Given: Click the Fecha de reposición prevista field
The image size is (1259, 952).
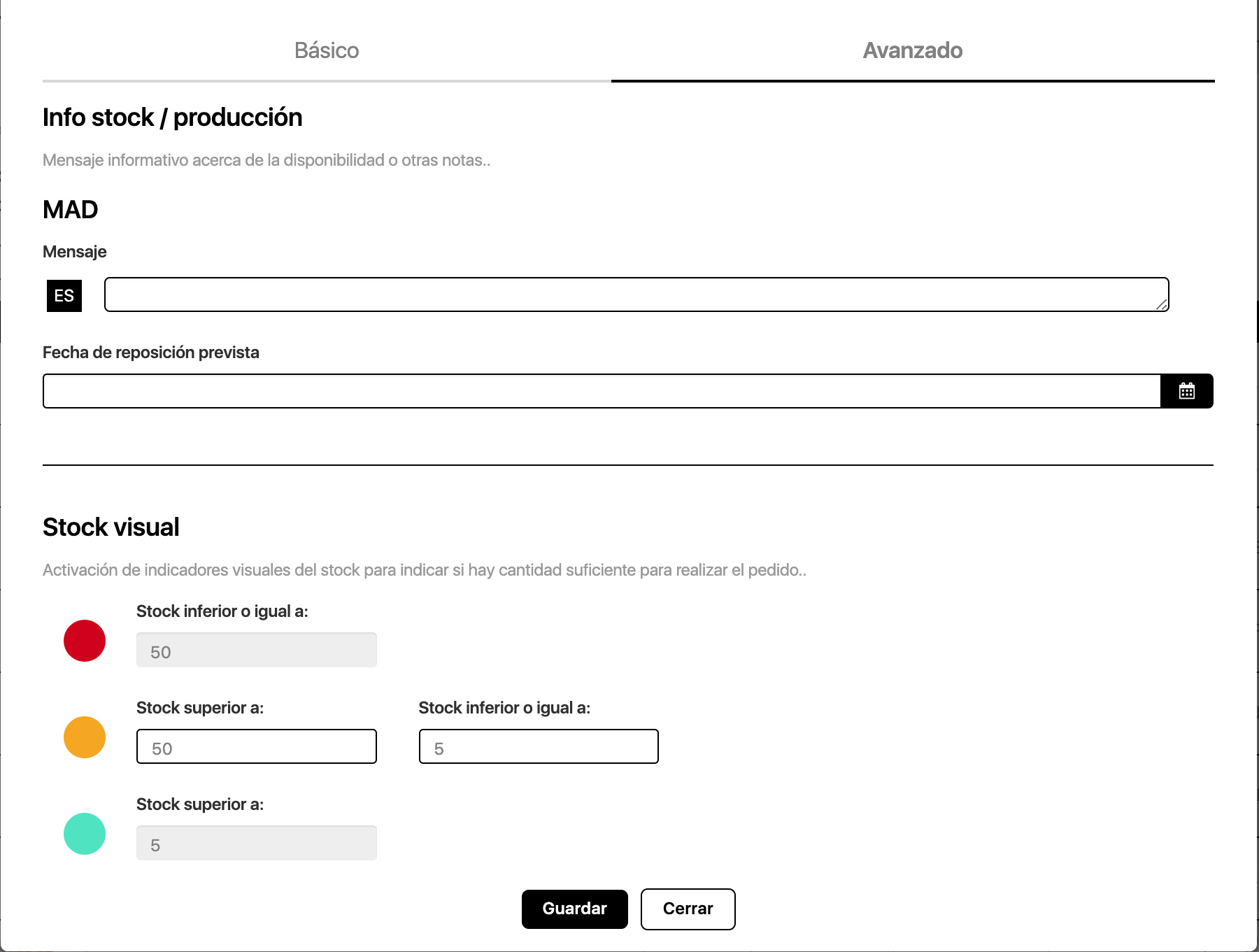Looking at the screenshot, I should point(602,391).
